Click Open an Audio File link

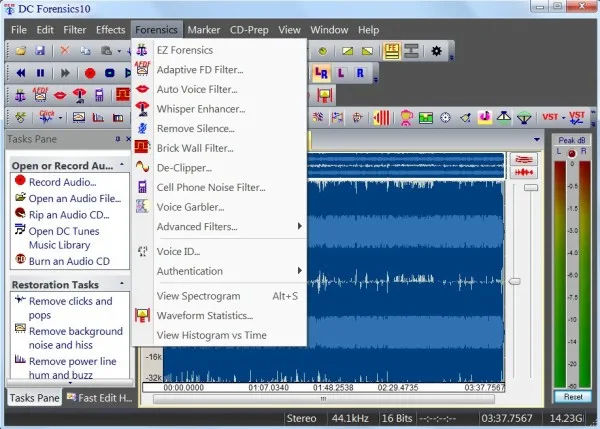(75, 199)
